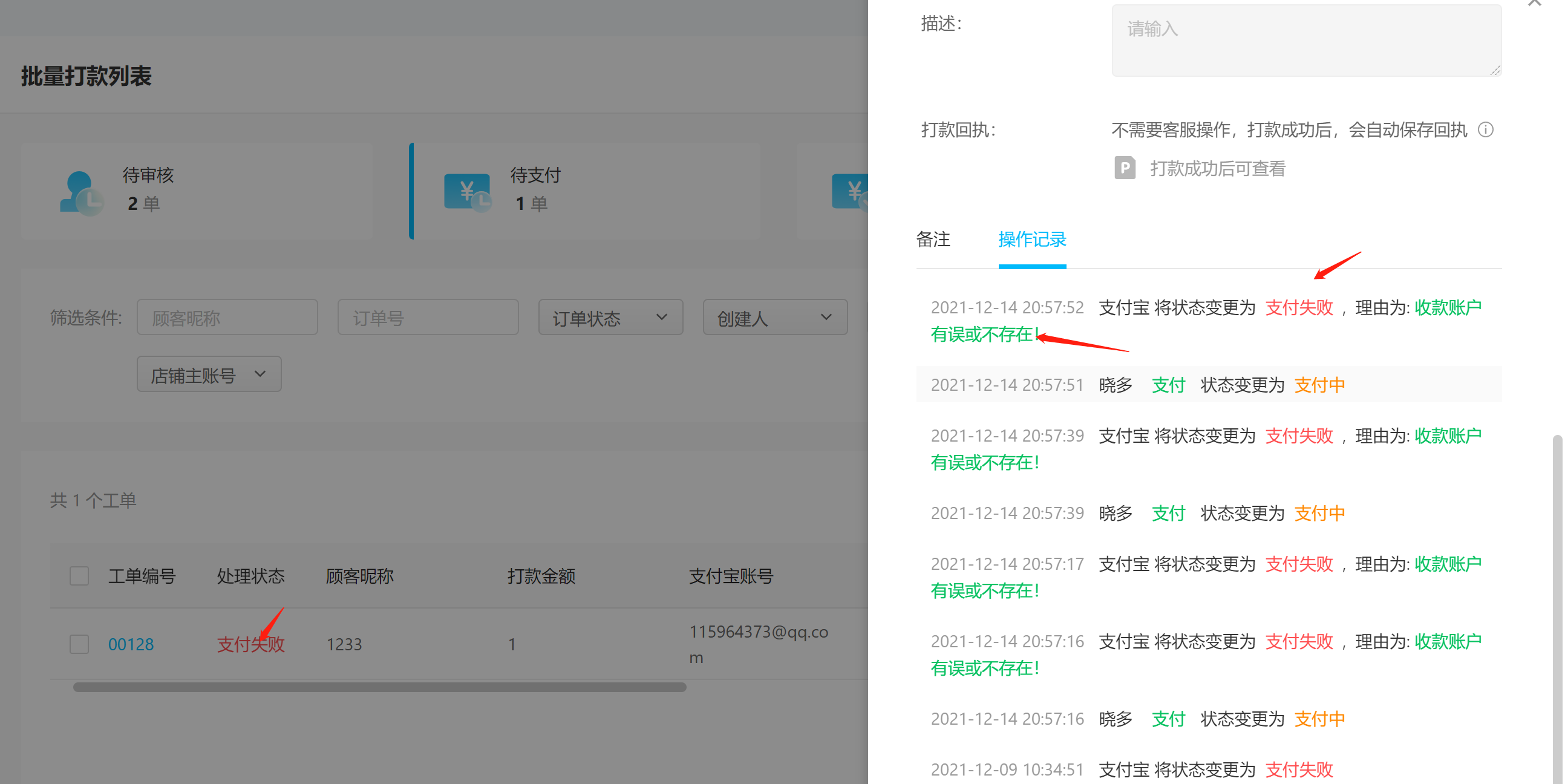
Task: Click the P receipt file icon
Action: (1125, 168)
